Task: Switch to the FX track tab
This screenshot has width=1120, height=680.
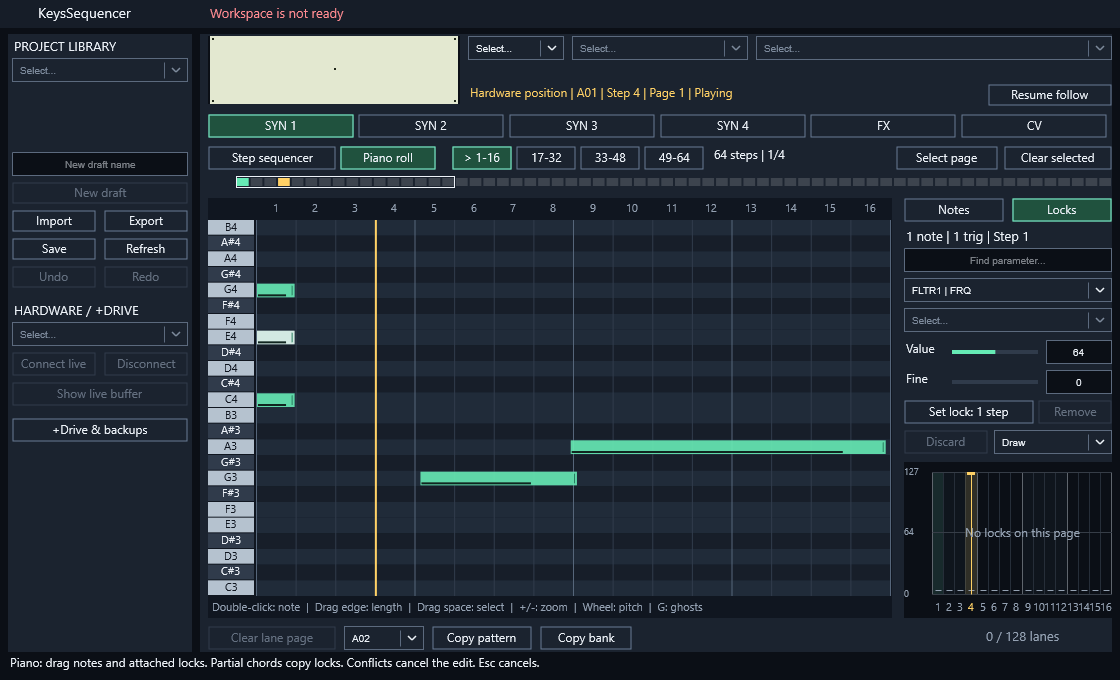Action: 883,126
